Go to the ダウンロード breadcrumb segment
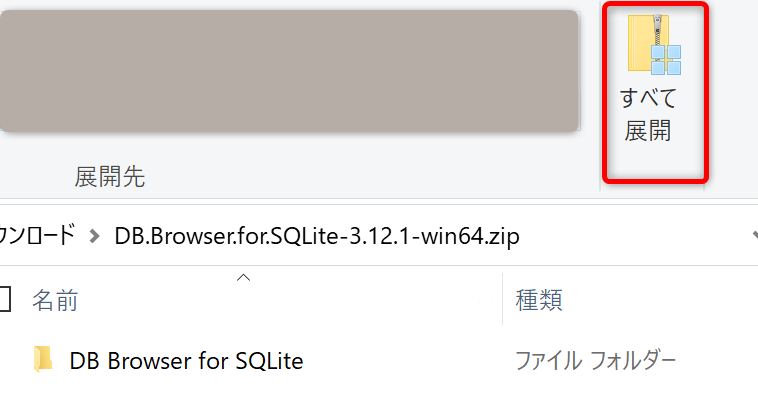 (x=37, y=235)
